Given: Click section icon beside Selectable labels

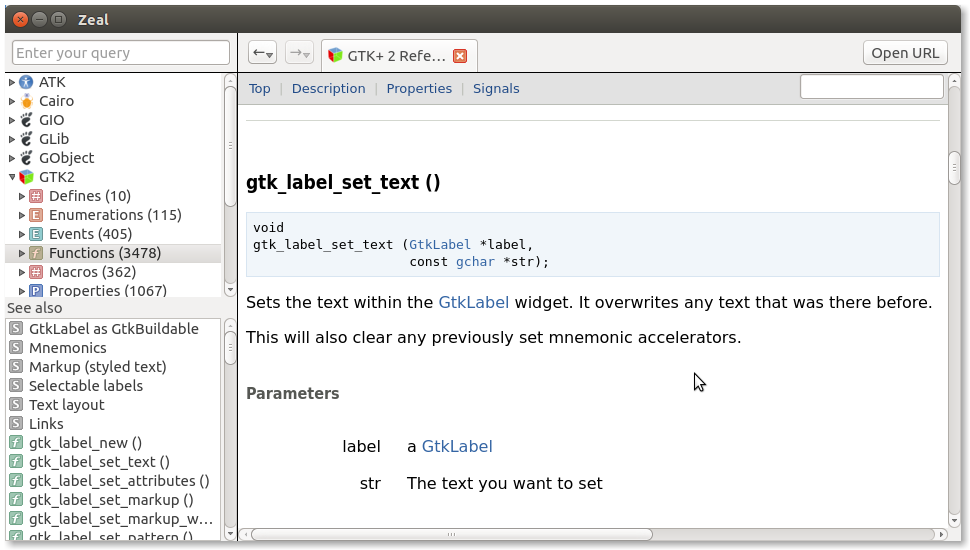Looking at the screenshot, I should pyautogui.click(x=17, y=385).
